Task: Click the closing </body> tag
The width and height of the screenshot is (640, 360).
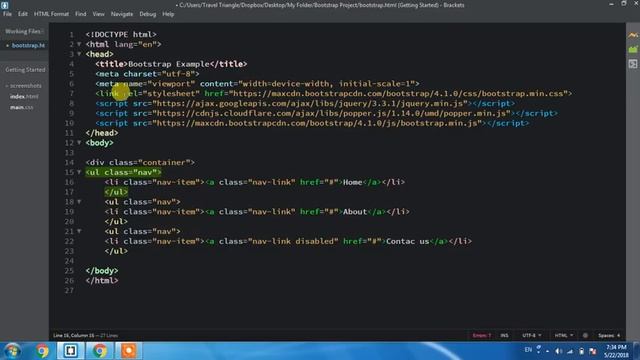Action: [x=102, y=271]
